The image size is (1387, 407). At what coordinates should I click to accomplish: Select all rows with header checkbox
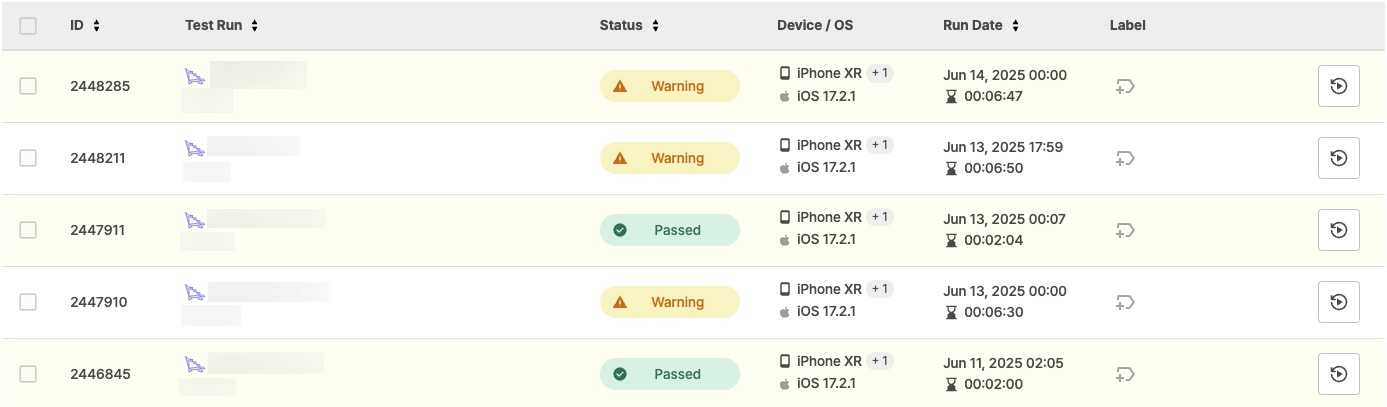pyautogui.click(x=28, y=26)
